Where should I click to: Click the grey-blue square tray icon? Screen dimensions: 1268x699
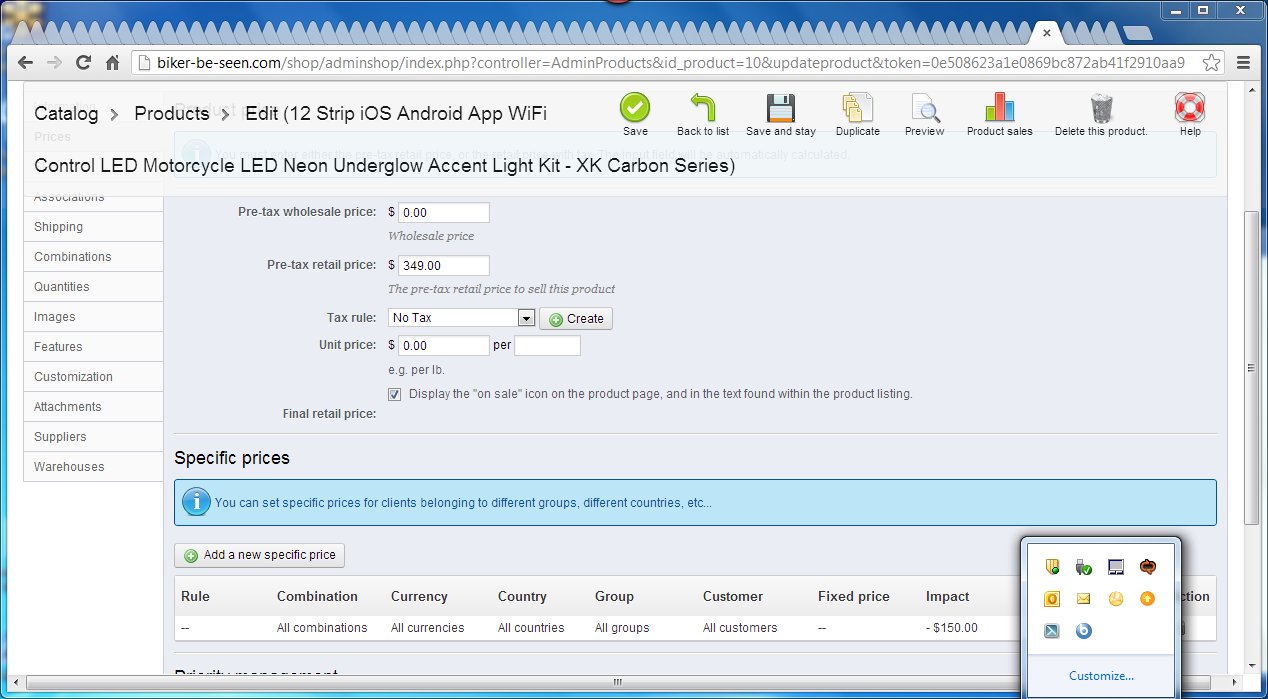click(x=1052, y=631)
